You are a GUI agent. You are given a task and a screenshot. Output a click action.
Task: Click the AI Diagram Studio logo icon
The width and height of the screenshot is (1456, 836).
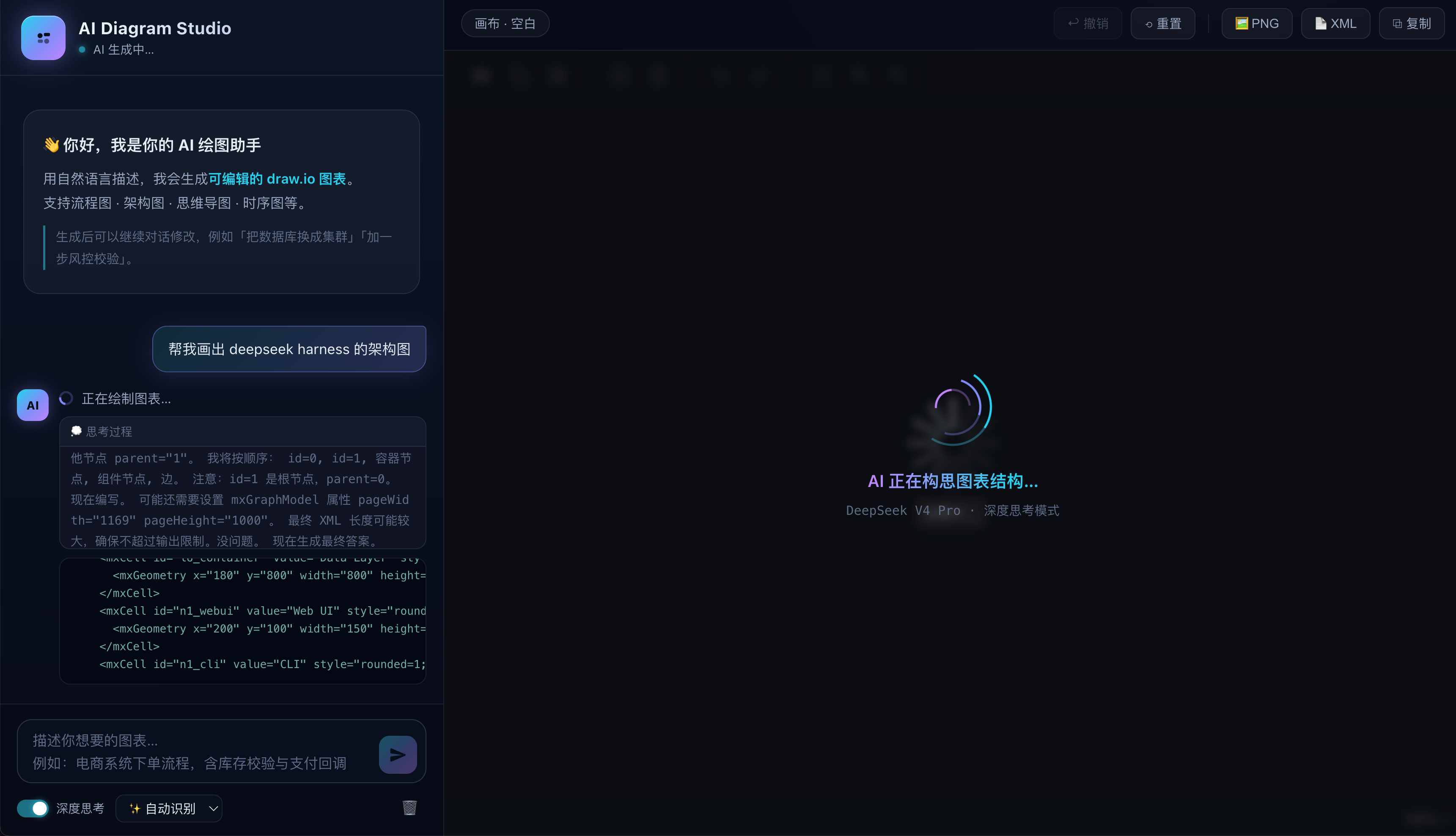(x=43, y=38)
